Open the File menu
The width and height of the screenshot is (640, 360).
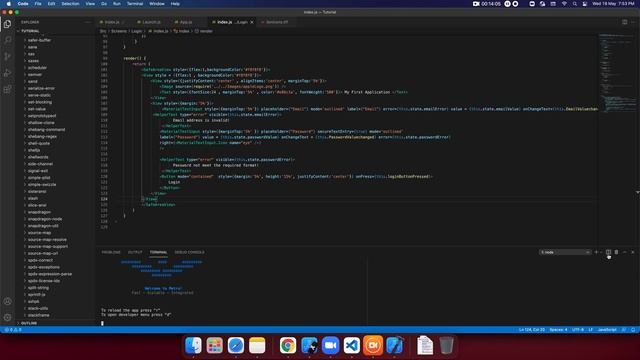(x=38, y=4)
